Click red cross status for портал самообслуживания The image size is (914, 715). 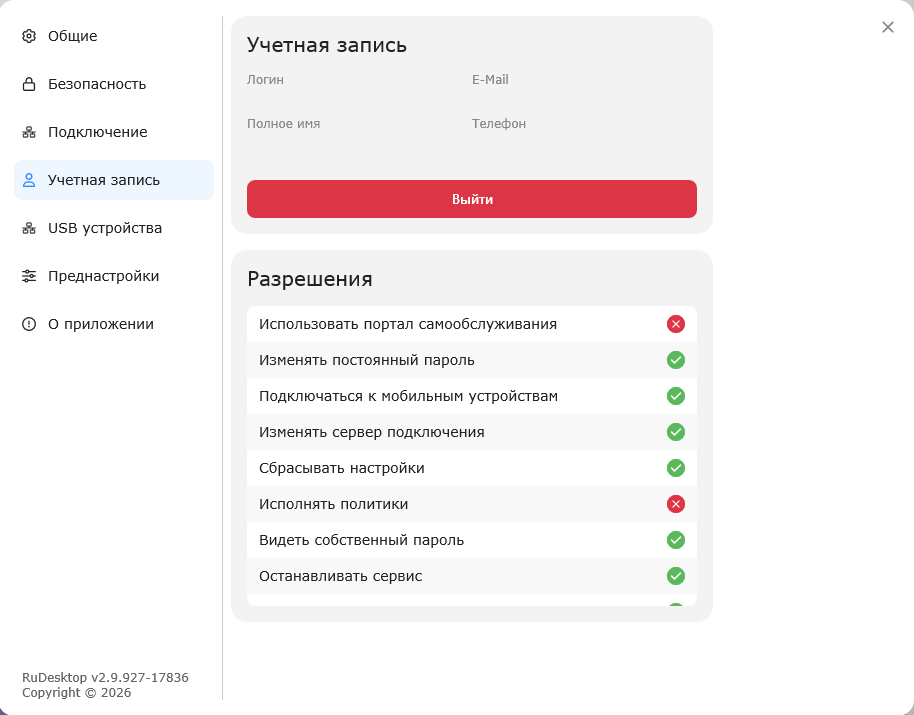tap(676, 324)
